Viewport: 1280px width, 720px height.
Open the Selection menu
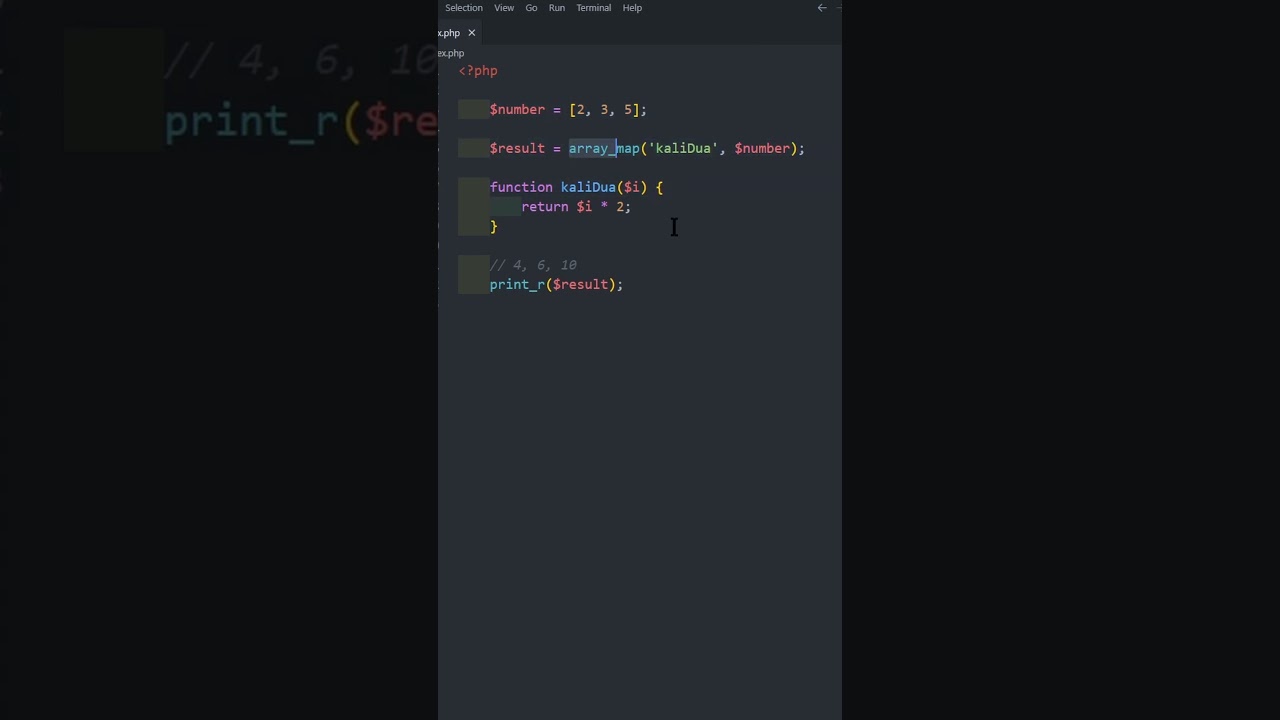pyautogui.click(x=463, y=8)
